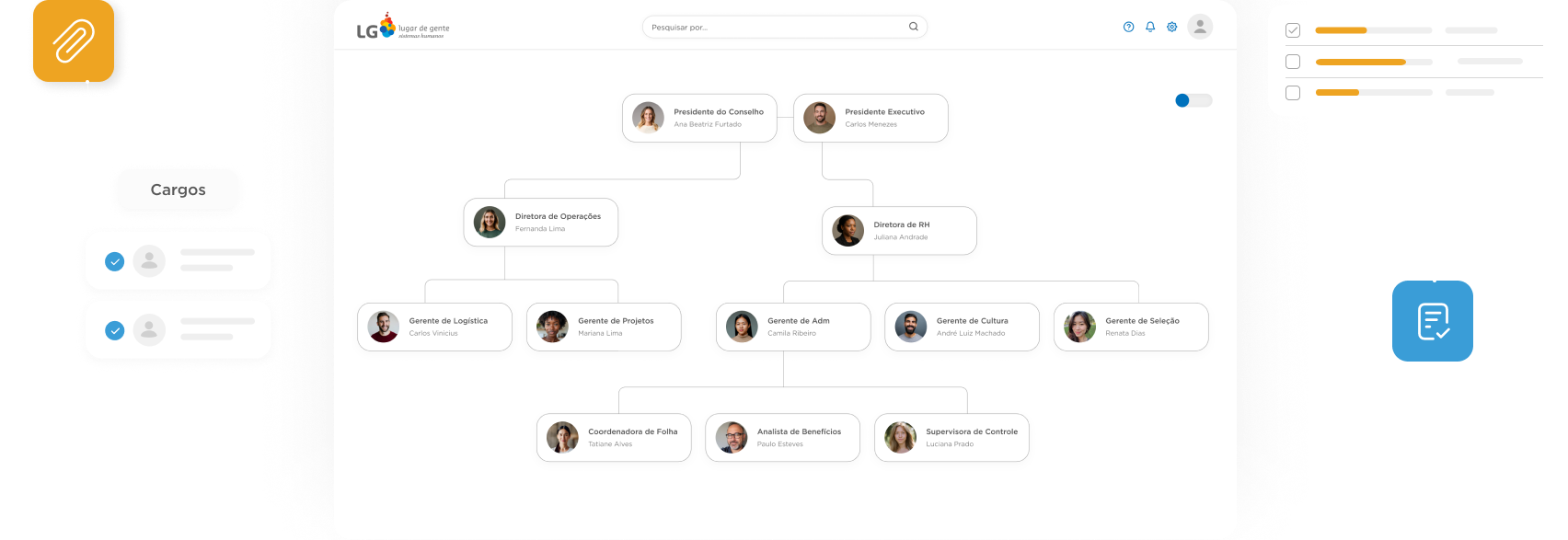Check the second checkbox in the task list
Viewport: 1568px width, 540px height.
(1293, 62)
